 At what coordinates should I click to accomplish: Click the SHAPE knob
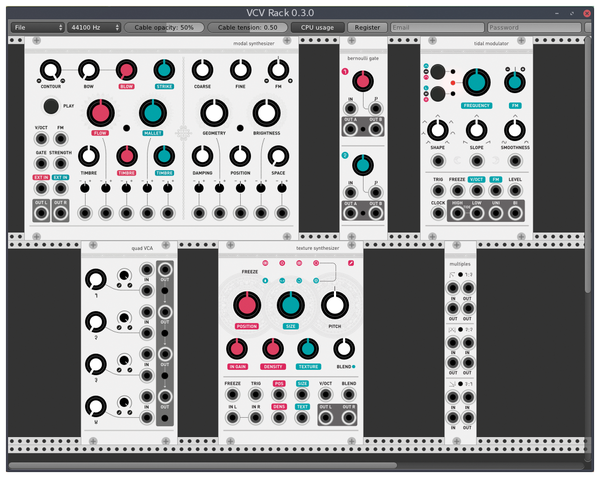(438, 130)
